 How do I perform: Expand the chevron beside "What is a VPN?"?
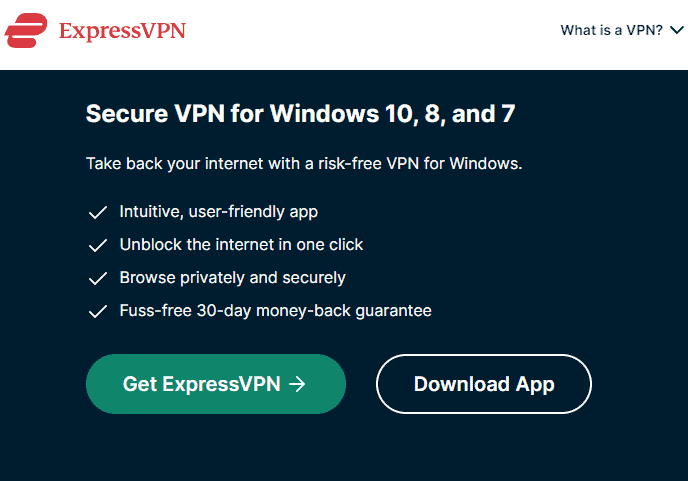coord(677,30)
